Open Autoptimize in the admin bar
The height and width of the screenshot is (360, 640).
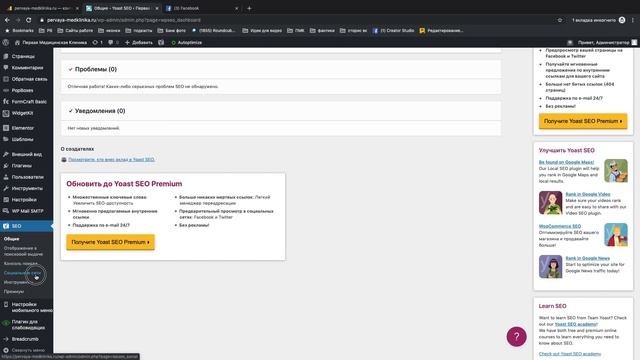[x=187, y=42]
